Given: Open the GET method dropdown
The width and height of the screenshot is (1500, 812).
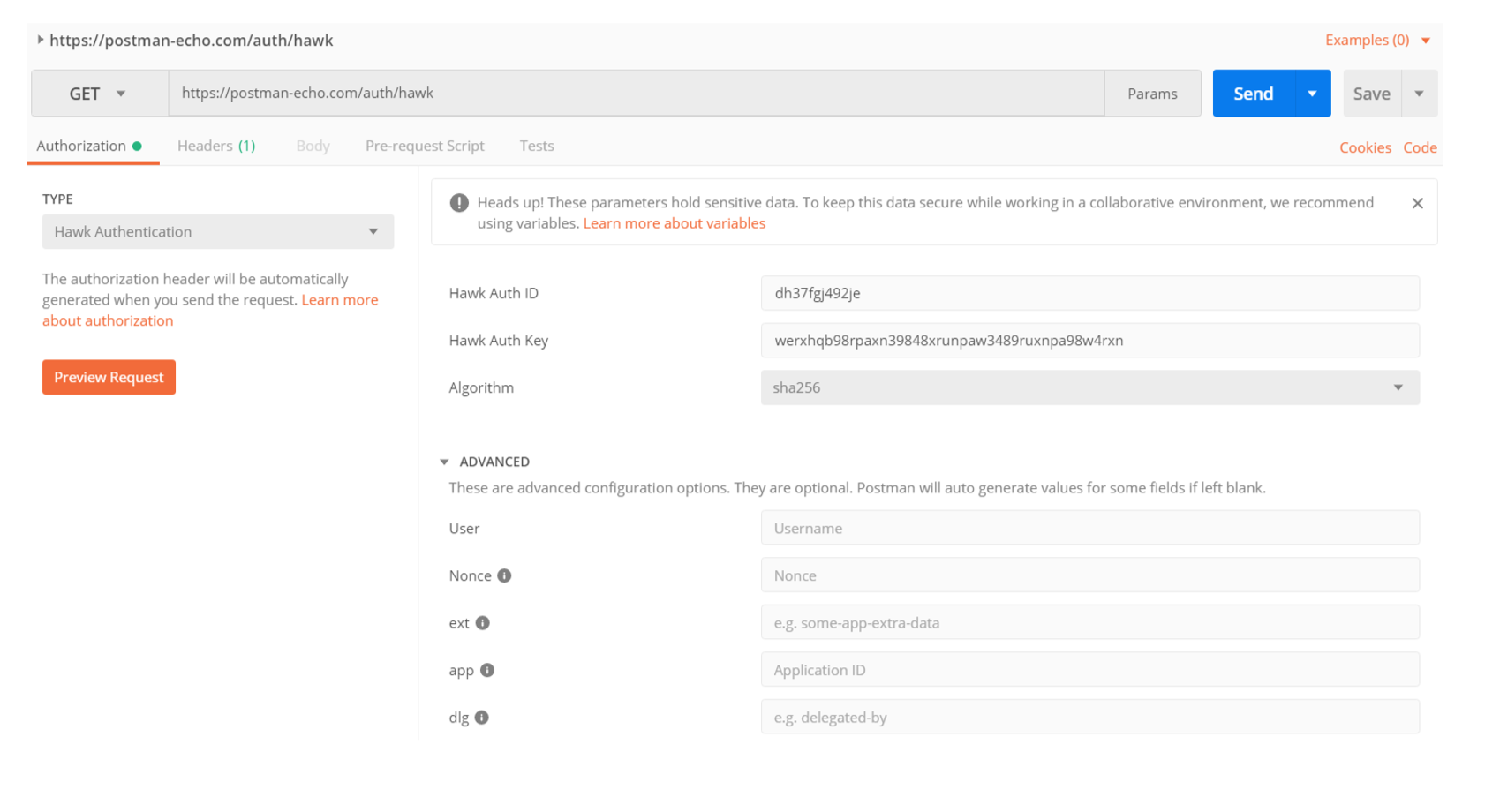Looking at the screenshot, I should coord(99,94).
